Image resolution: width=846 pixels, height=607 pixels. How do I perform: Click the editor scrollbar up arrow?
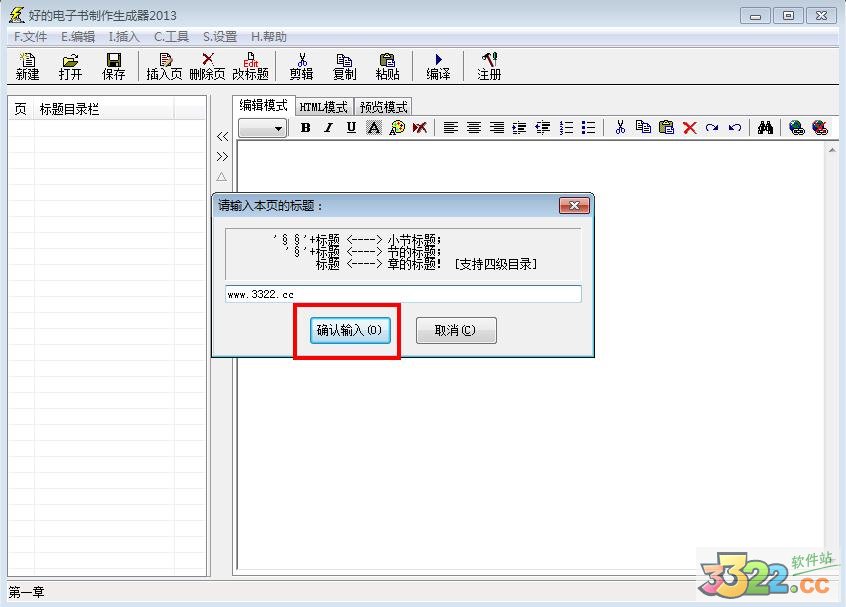tap(831, 149)
